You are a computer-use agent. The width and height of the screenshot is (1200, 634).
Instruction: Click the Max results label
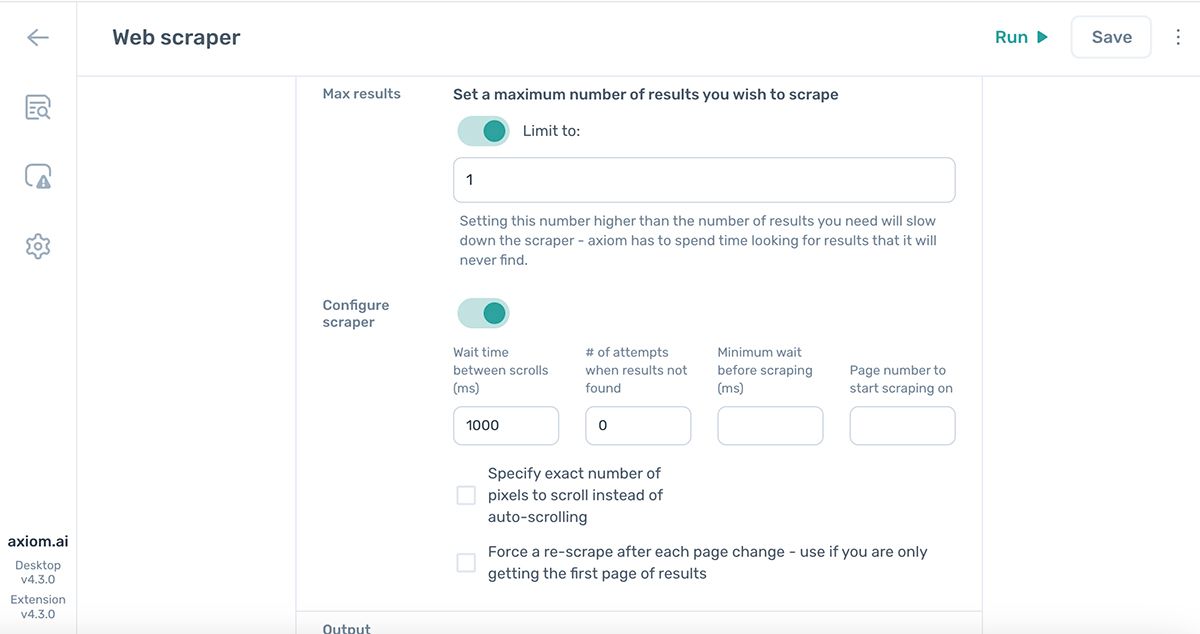click(361, 94)
